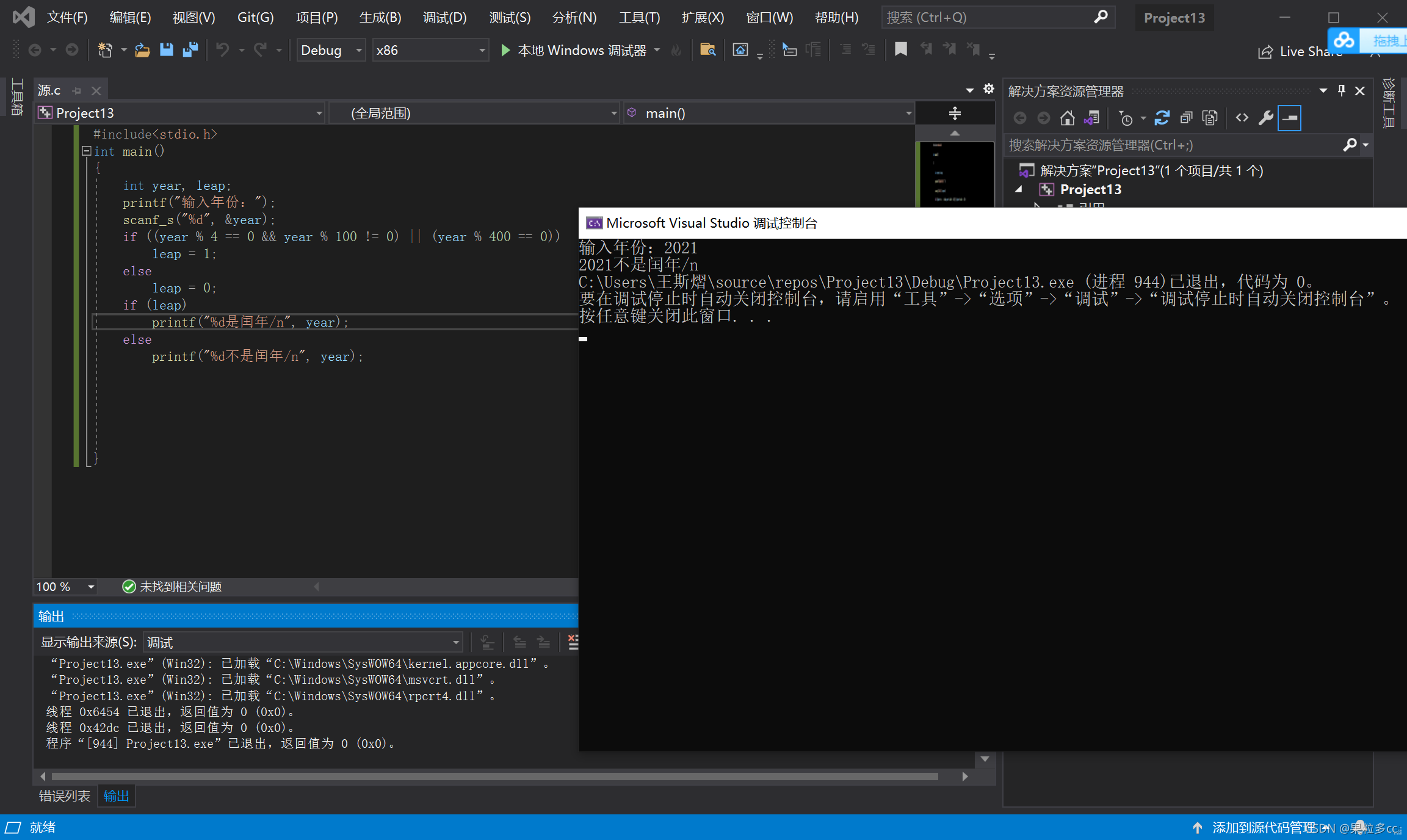This screenshot has height=840, width=1407.
Task: Click Live Share icon
Action: 1265,52
